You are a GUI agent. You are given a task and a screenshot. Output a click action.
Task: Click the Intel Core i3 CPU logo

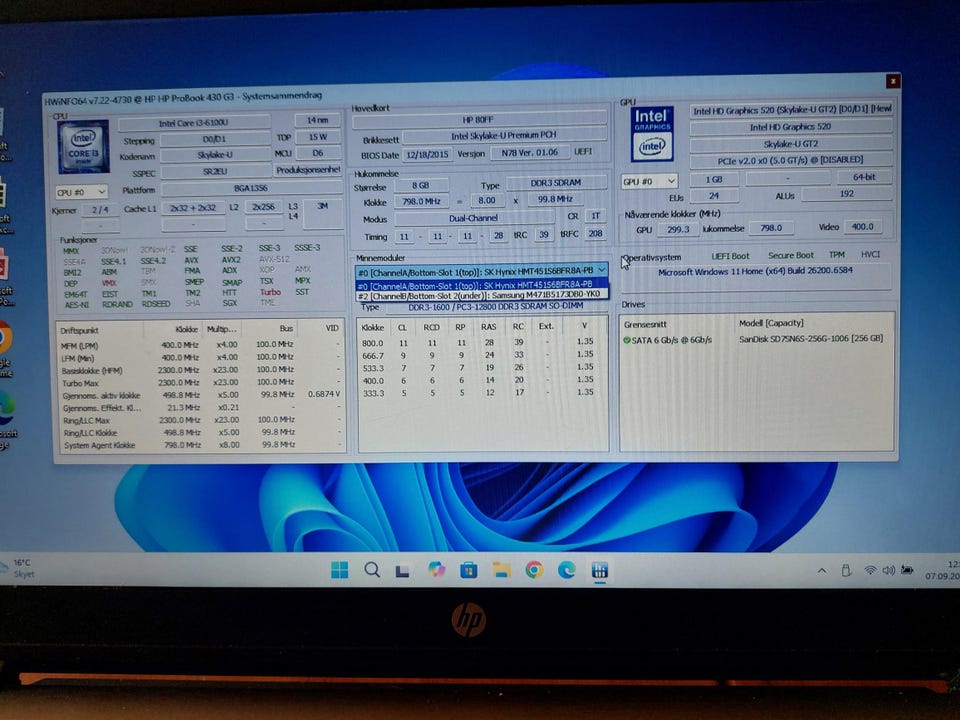tap(83, 146)
